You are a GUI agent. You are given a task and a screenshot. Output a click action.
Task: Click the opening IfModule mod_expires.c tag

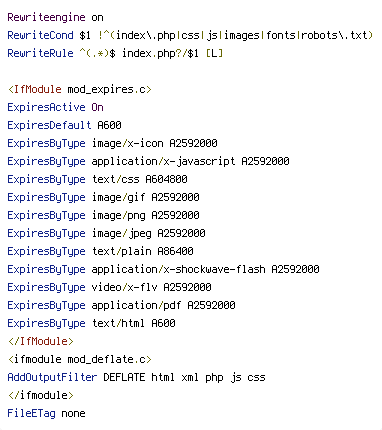[x=80, y=89]
